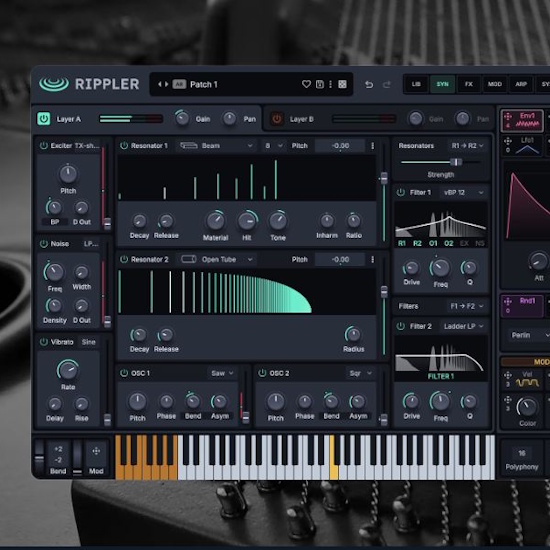550x550 pixels.
Task: Switch to the FX tab
Action: click(x=469, y=84)
